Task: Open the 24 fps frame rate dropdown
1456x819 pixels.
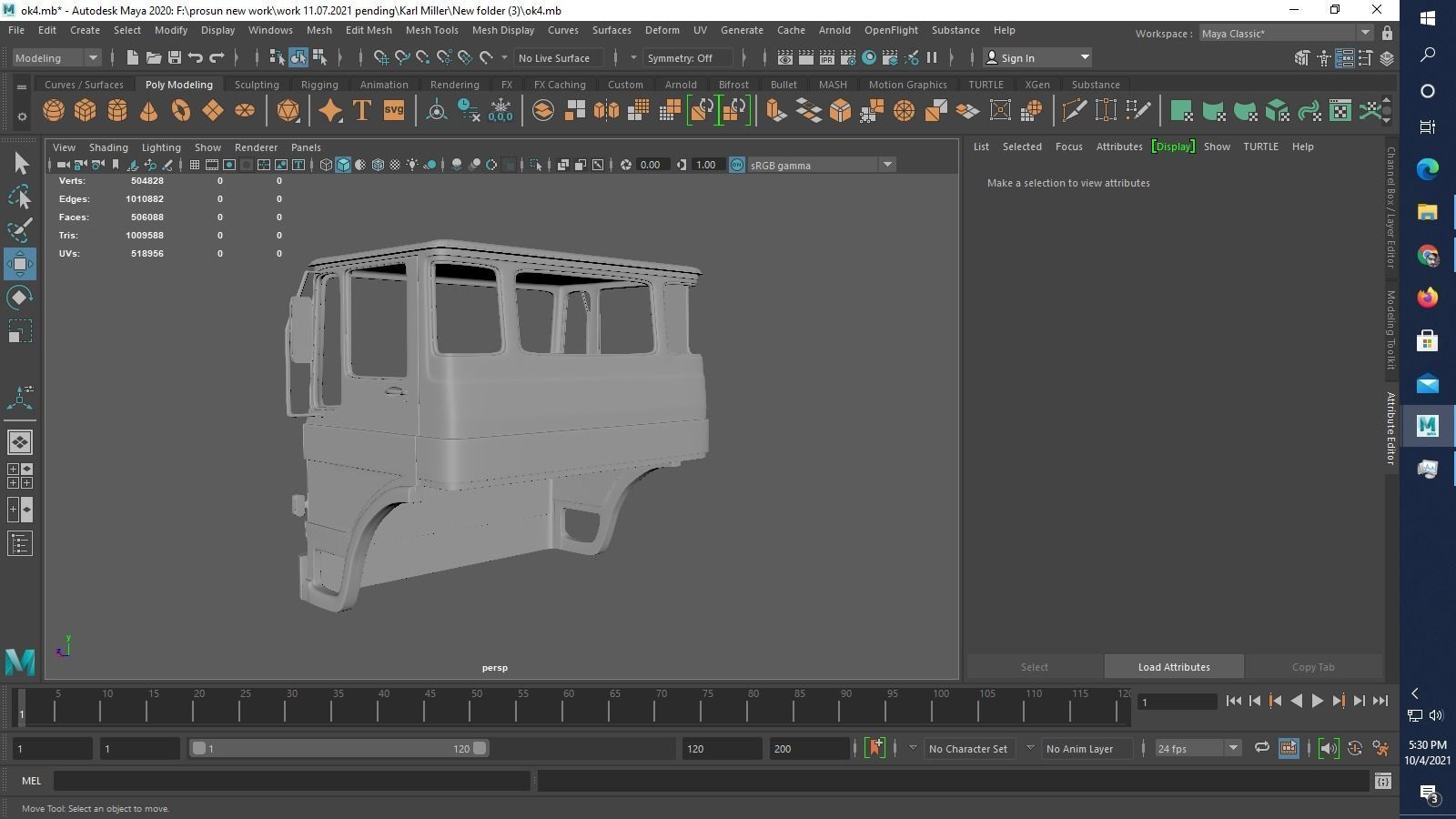Action: click(1198, 748)
